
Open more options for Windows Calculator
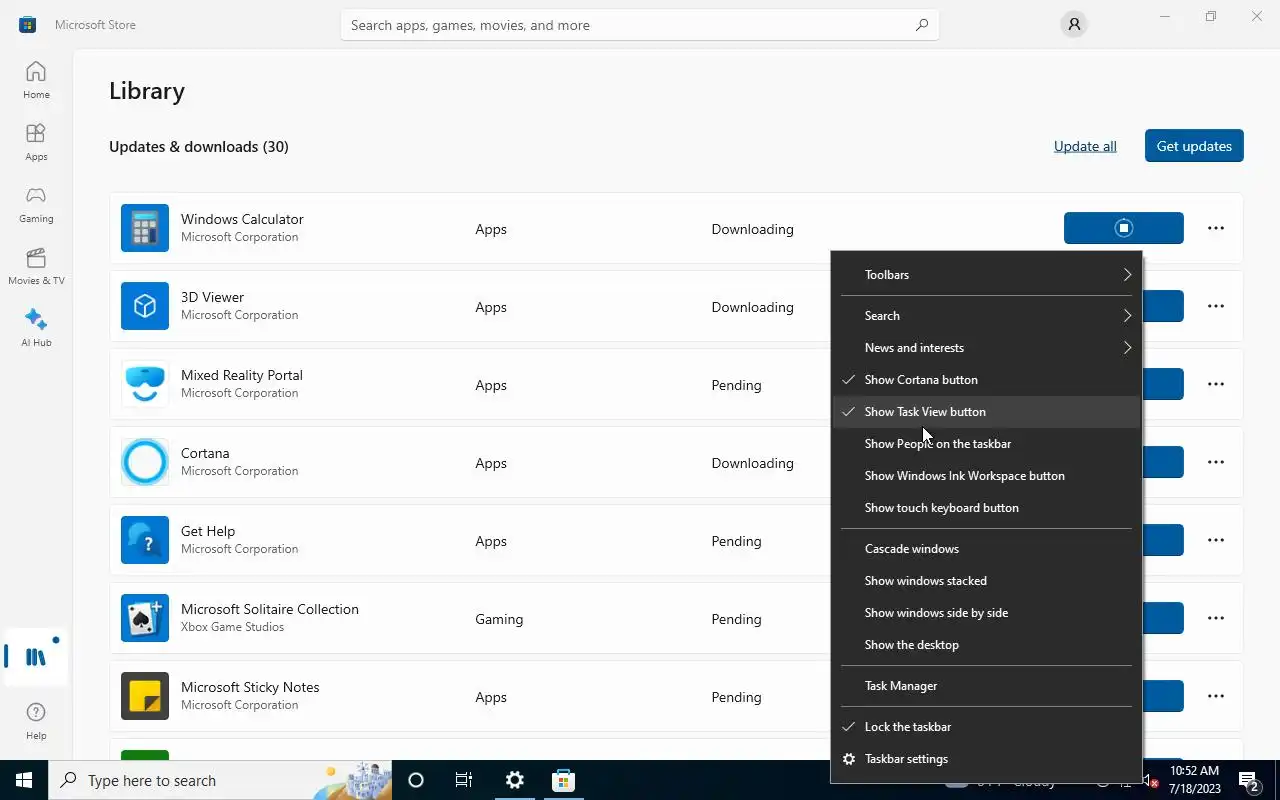click(x=1216, y=228)
